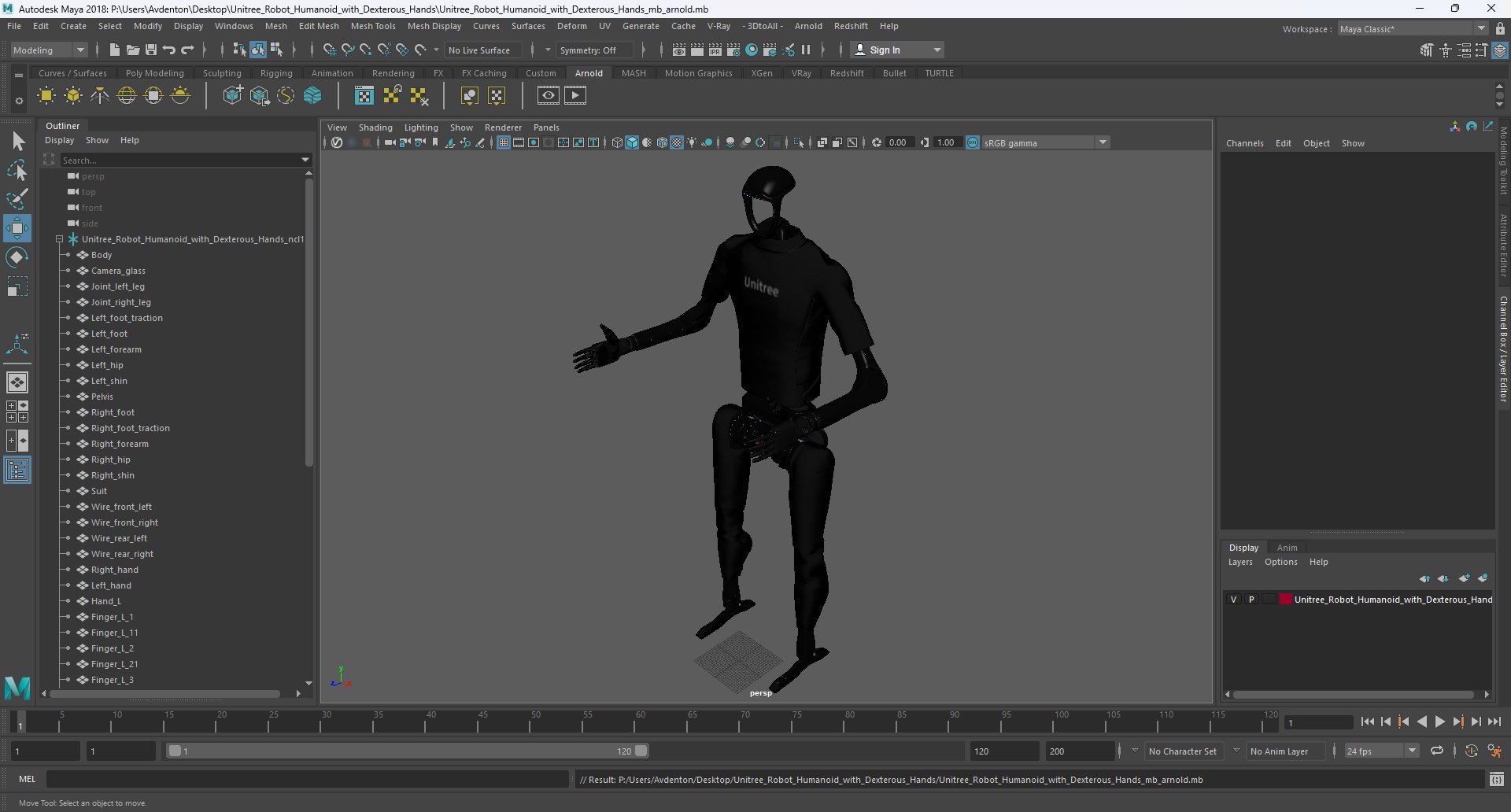The image size is (1511, 812).
Task: Create an Arnold skydome light
Action: 127,96
